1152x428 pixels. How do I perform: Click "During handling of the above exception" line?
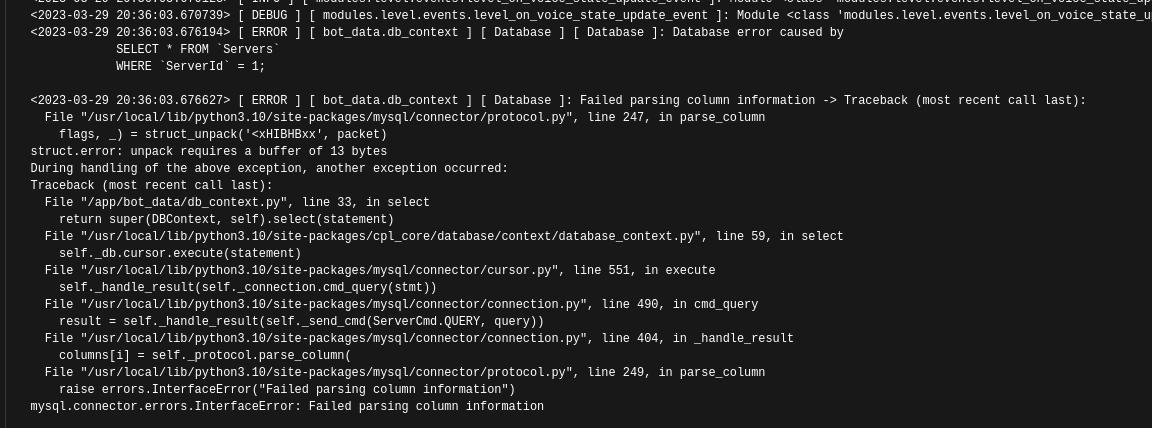point(269,168)
